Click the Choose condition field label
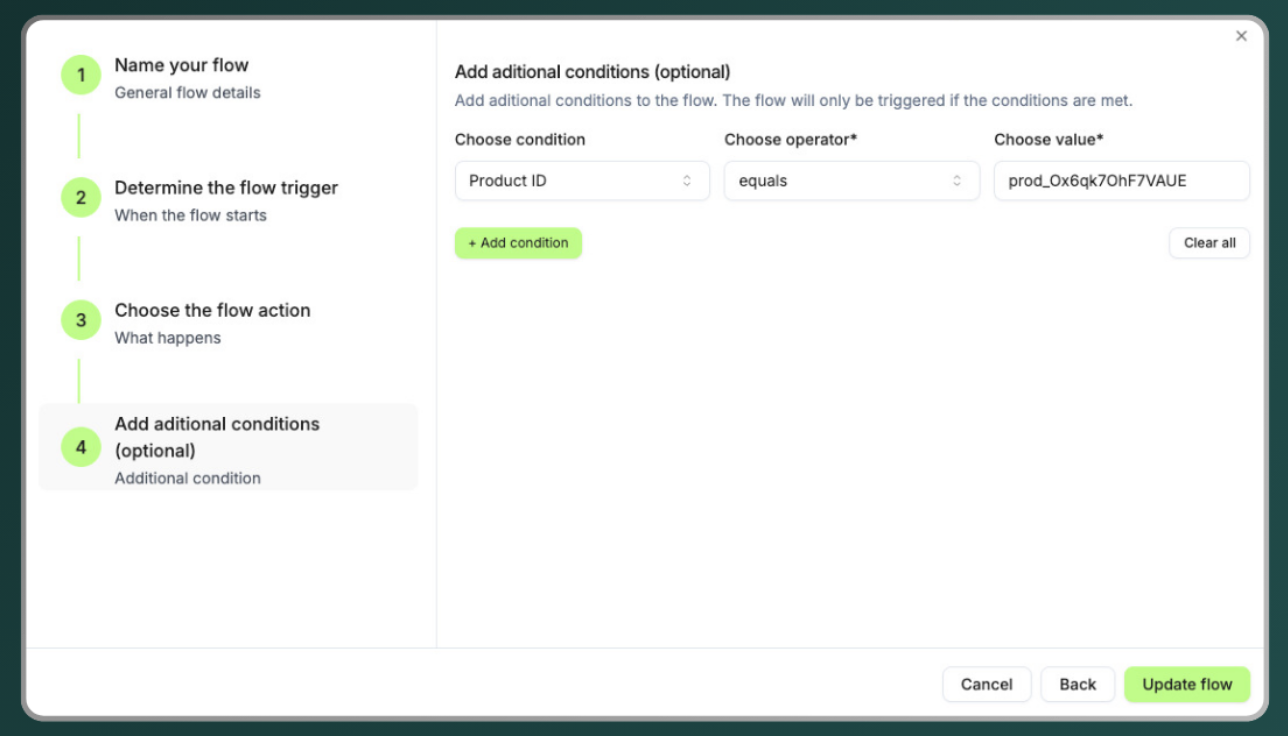1288x736 pixels. pyautogui.click(x=520, y=140)
